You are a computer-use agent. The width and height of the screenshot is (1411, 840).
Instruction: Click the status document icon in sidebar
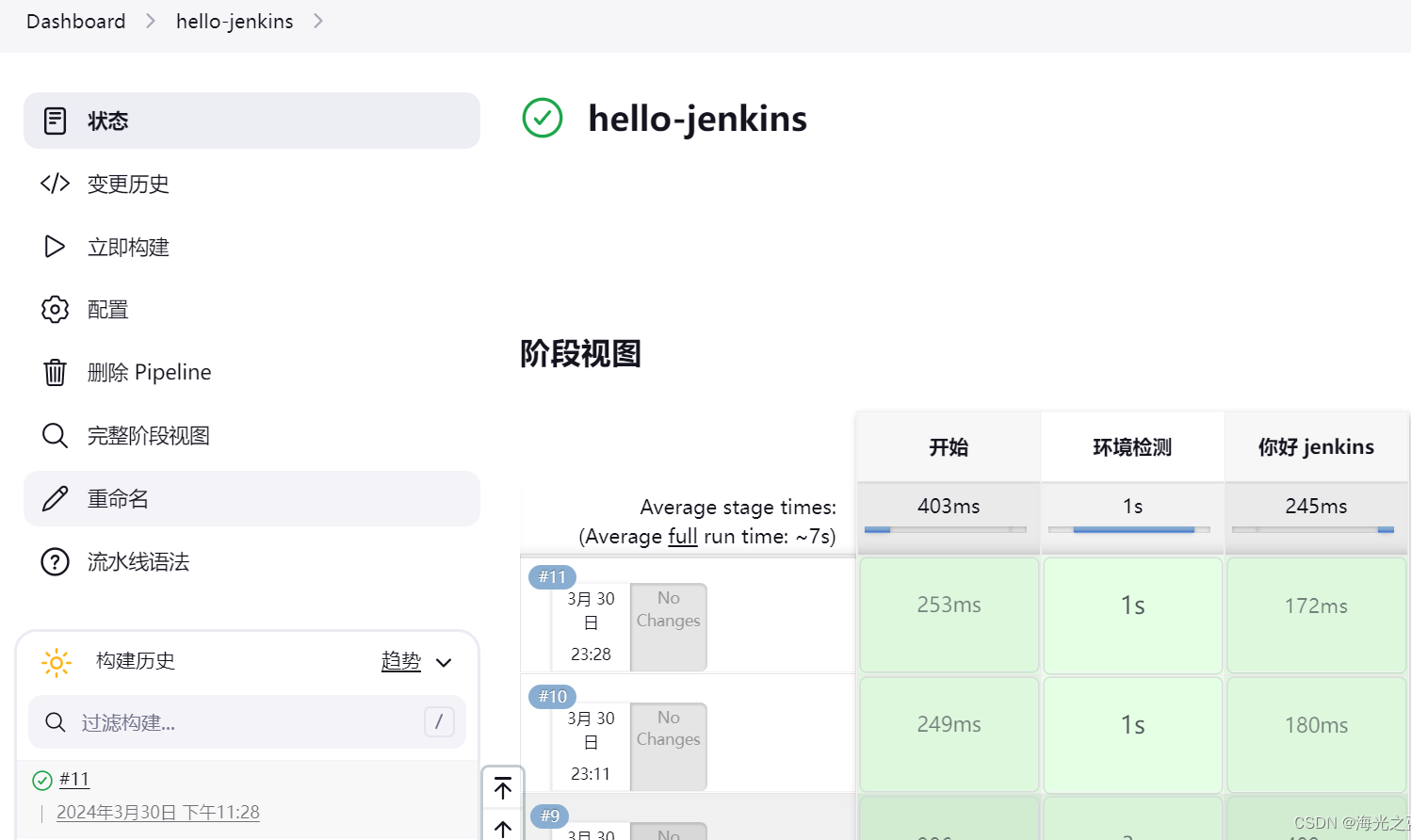[55, 121]
